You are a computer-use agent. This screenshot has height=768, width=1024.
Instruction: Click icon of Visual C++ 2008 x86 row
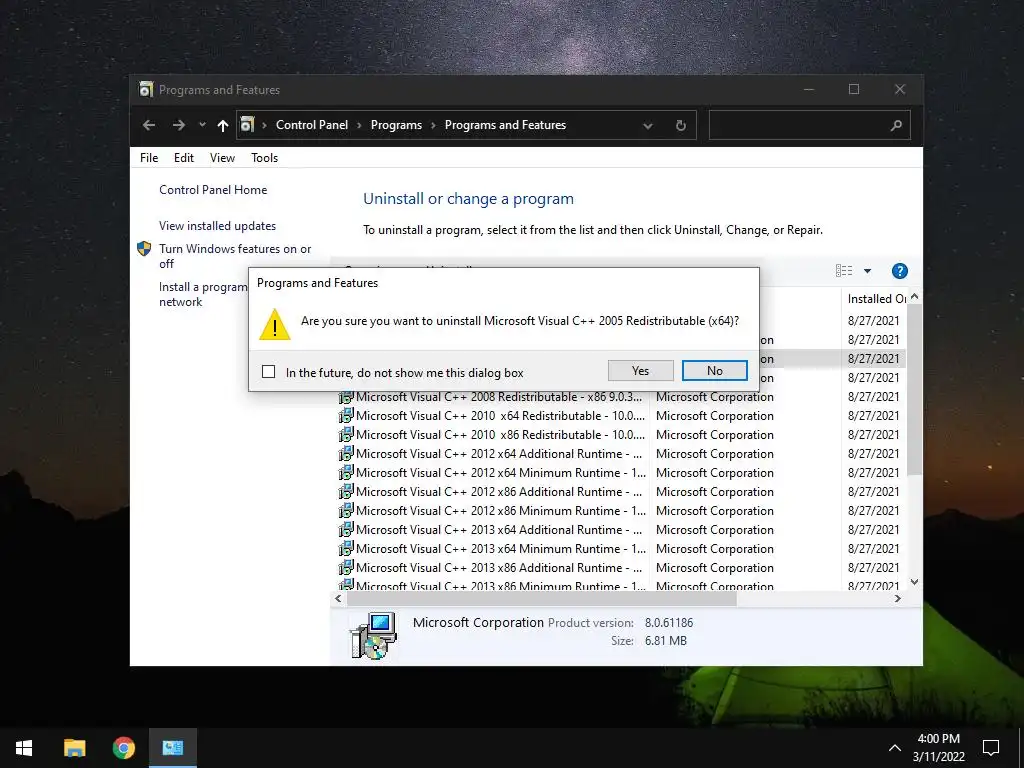(346, 396)
